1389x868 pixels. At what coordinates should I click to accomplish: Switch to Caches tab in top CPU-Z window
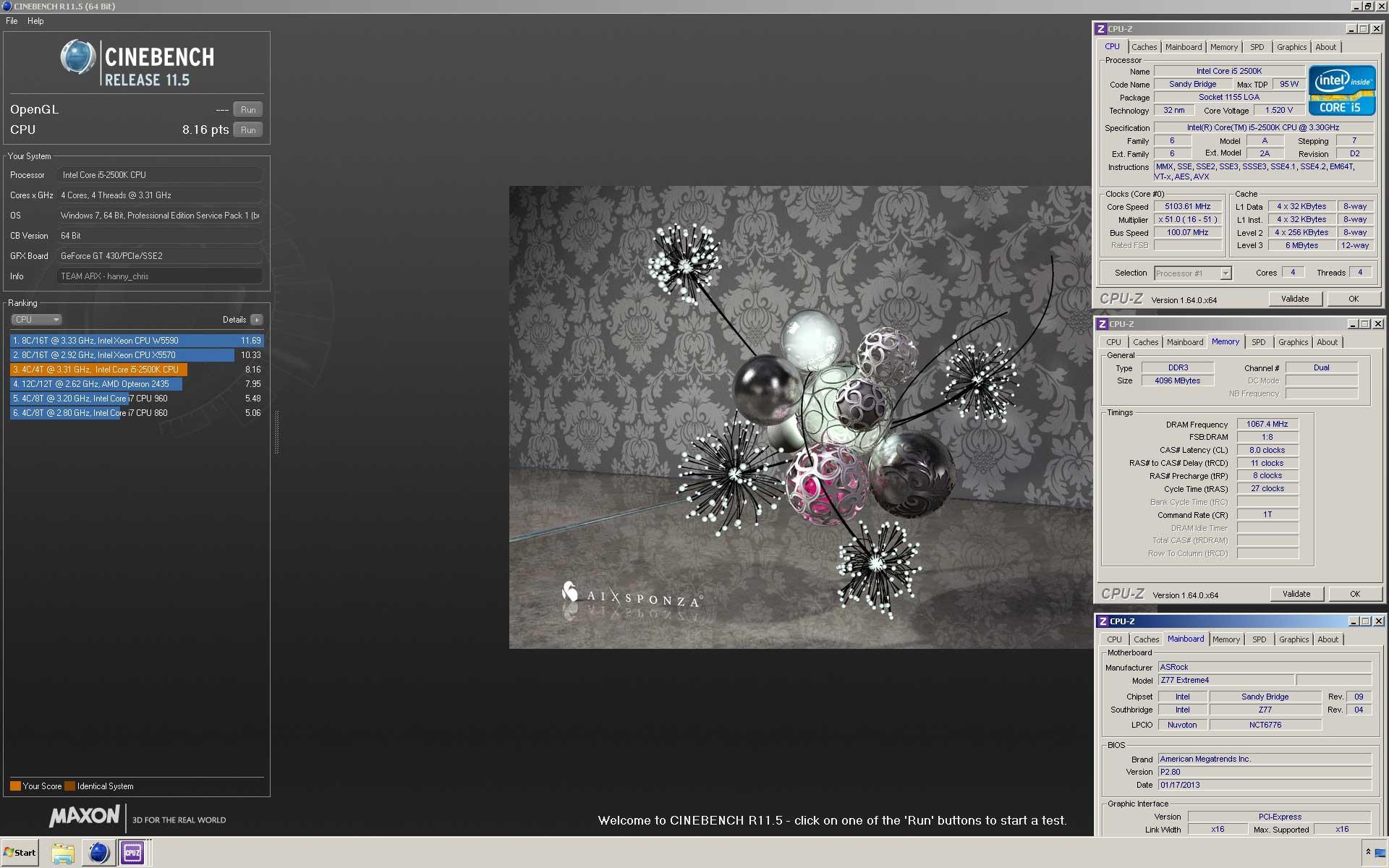pyautogui.click(x=1144, y=47)
